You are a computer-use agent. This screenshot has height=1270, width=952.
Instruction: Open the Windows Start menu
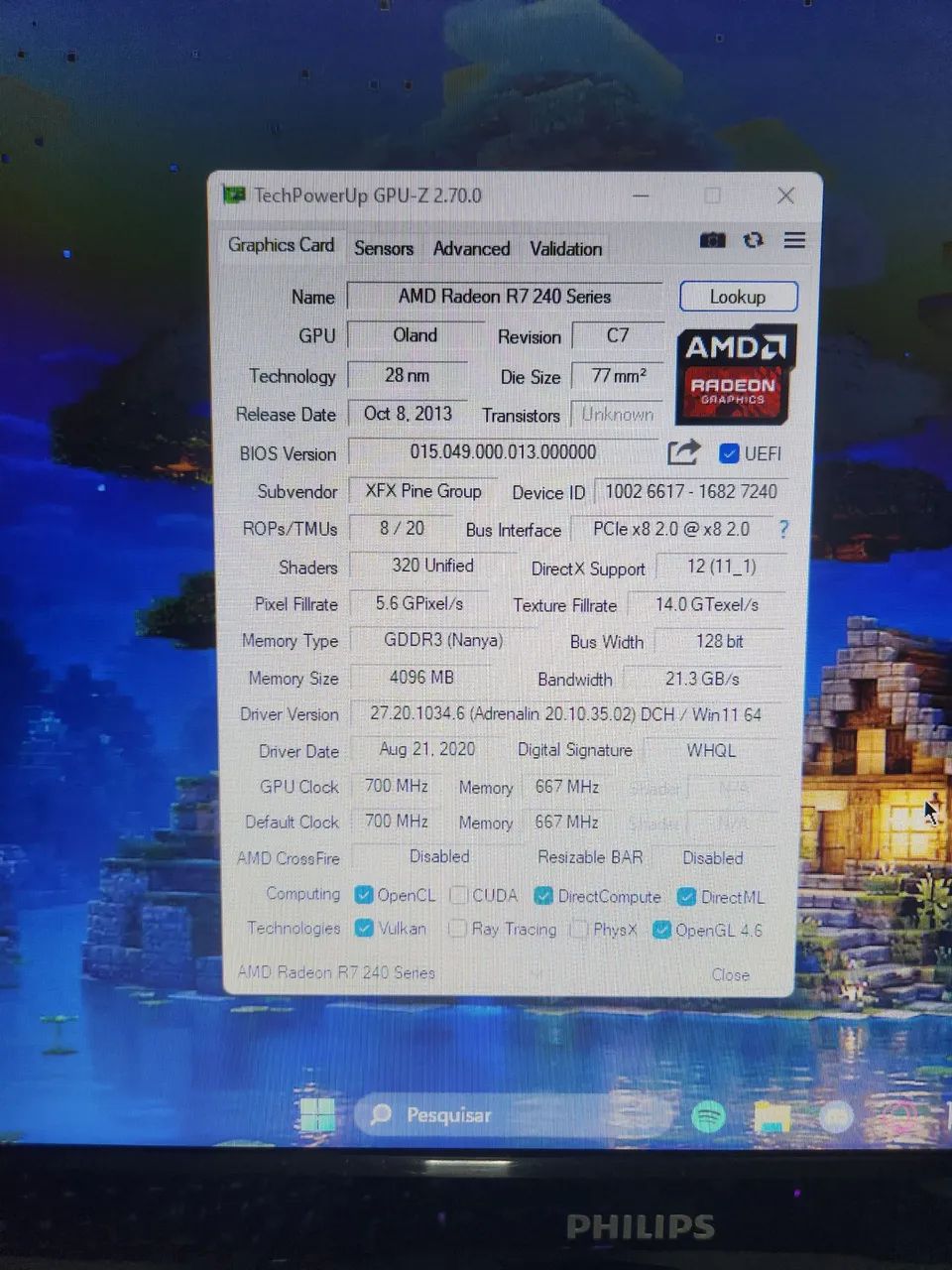[x=318, y=1115]
